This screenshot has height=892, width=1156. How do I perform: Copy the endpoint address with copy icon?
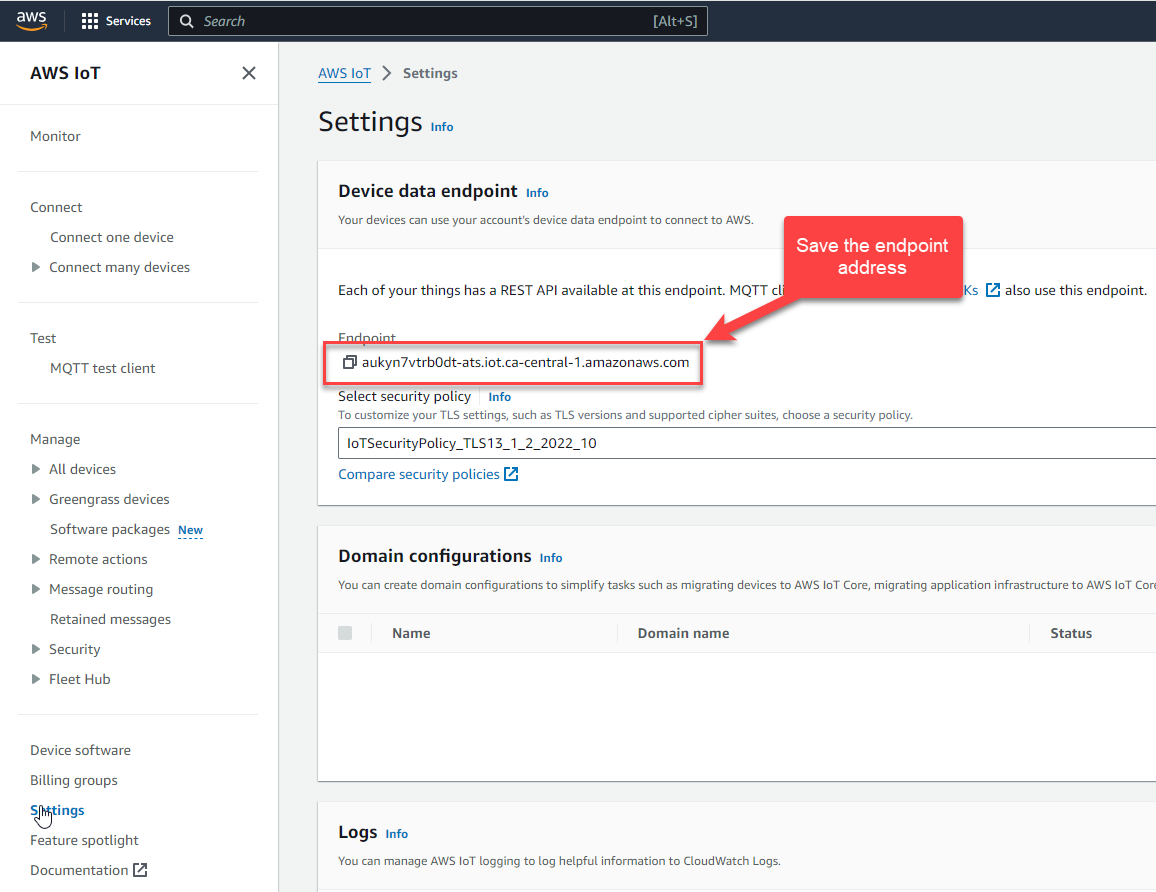[349, 362]
